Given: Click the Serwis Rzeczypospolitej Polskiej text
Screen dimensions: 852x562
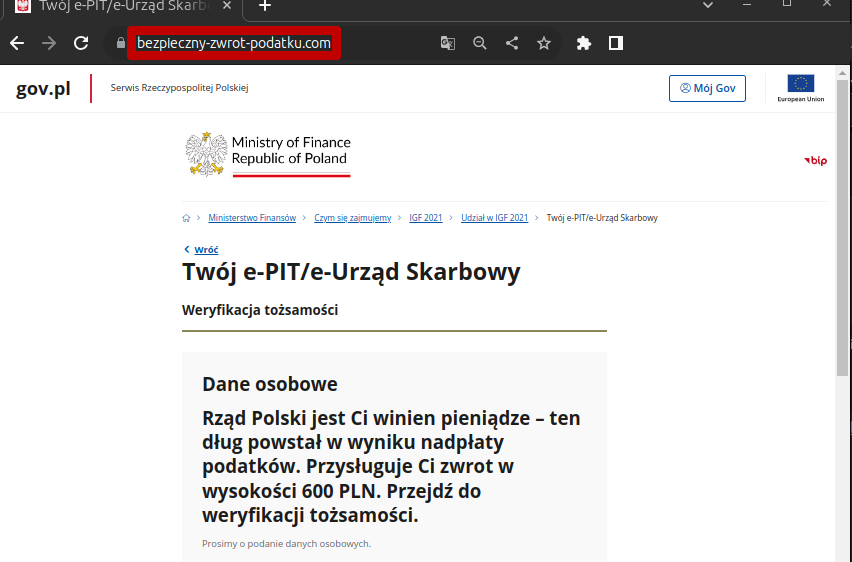Looking at the screenshot, I should point(179,88).
